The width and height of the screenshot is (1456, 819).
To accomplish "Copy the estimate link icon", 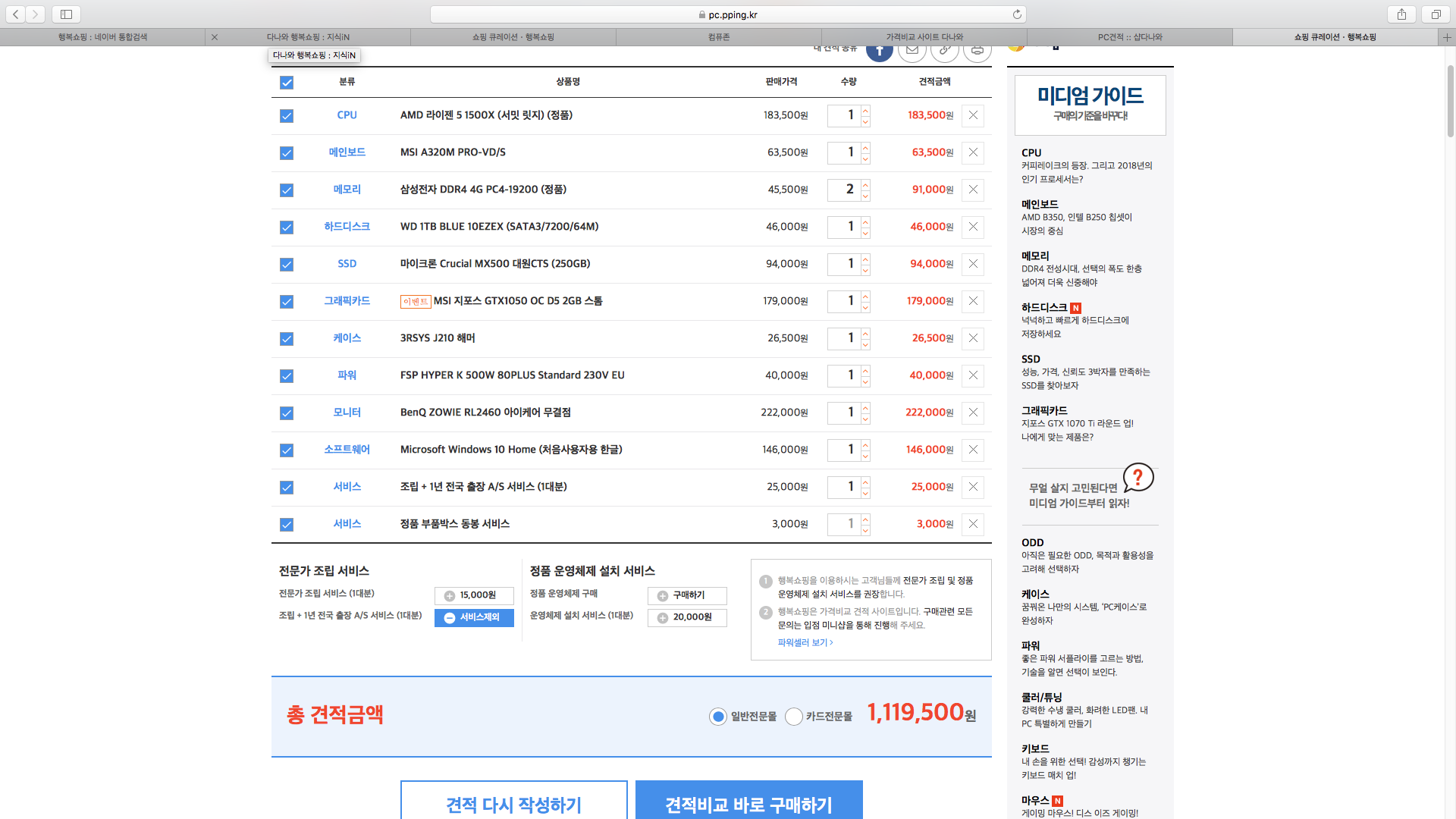I will coord(945,50).
